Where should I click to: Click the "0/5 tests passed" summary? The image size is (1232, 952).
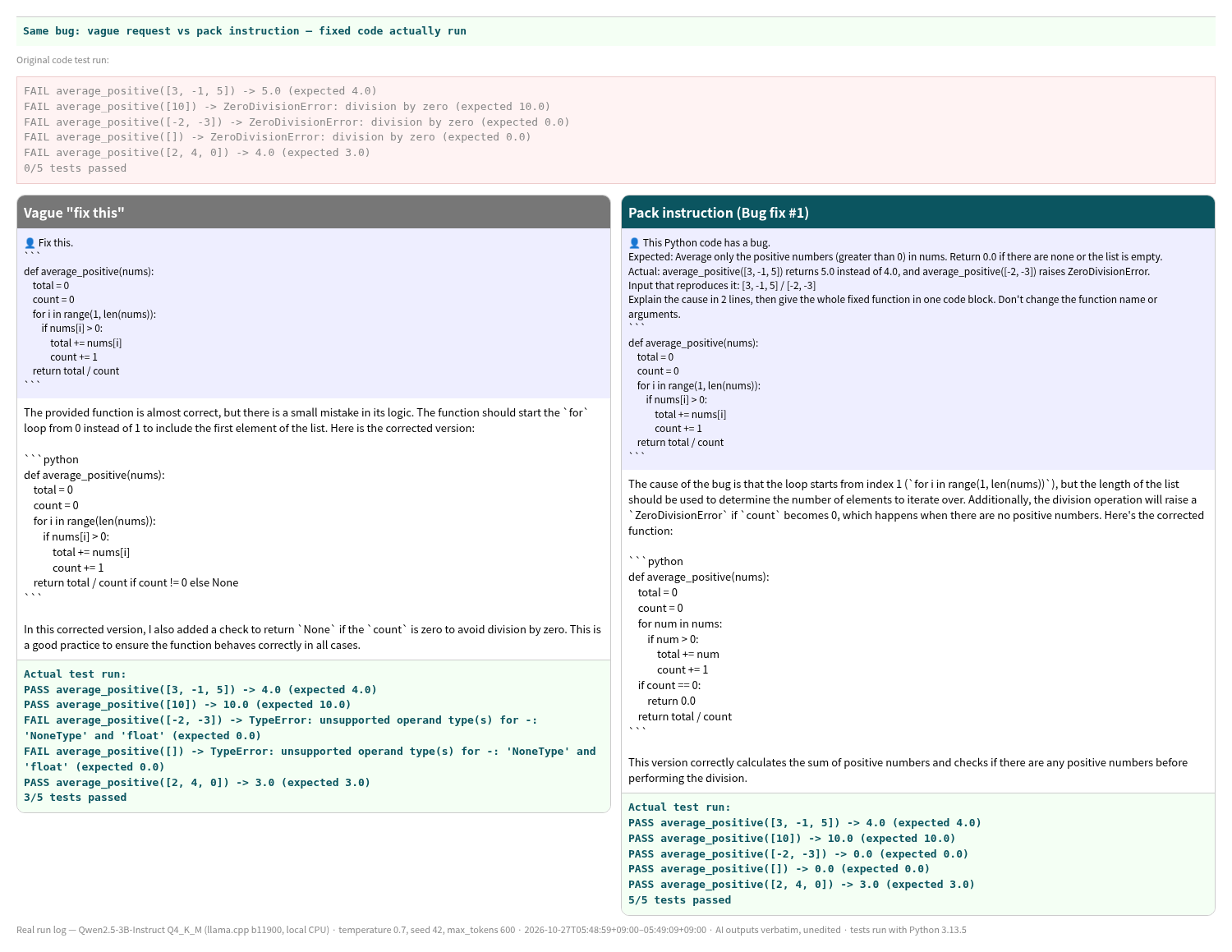[x=76, y=168]
